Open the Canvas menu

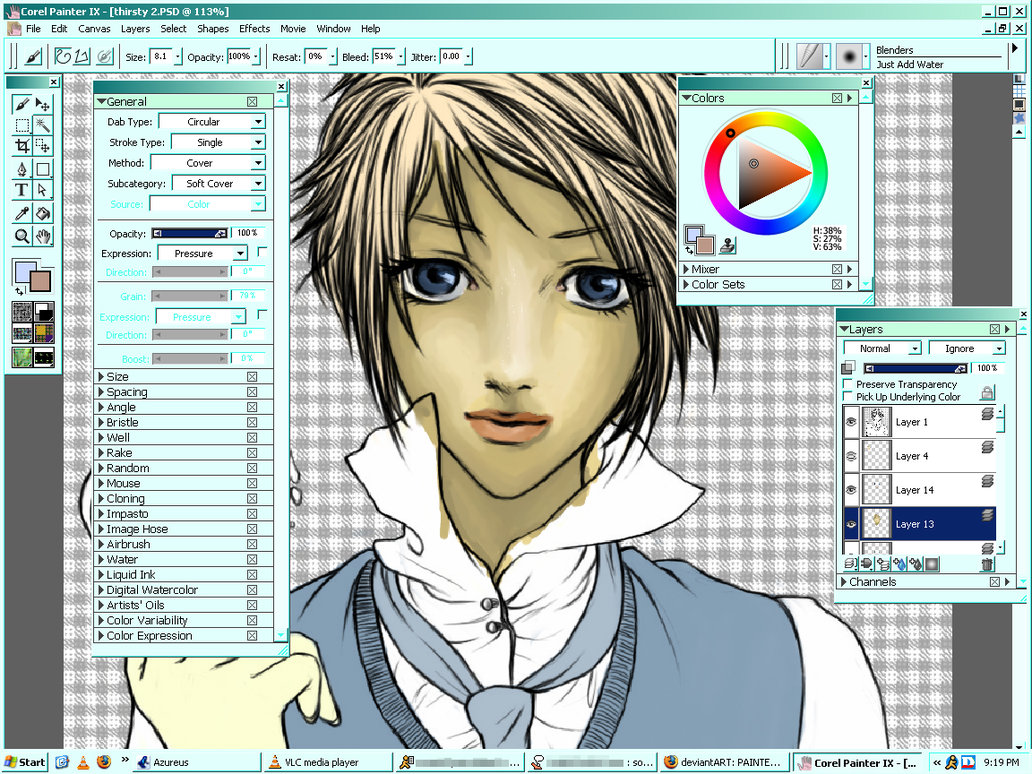click(x=94, y=29)
